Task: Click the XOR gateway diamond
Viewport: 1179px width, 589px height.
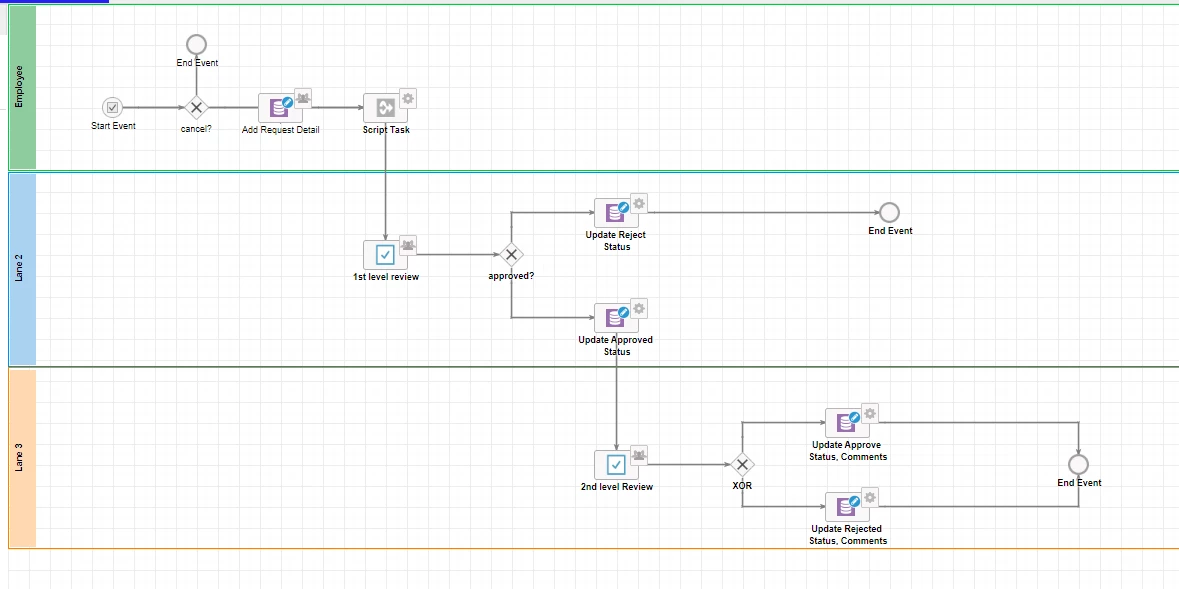Action: point(742,464)
